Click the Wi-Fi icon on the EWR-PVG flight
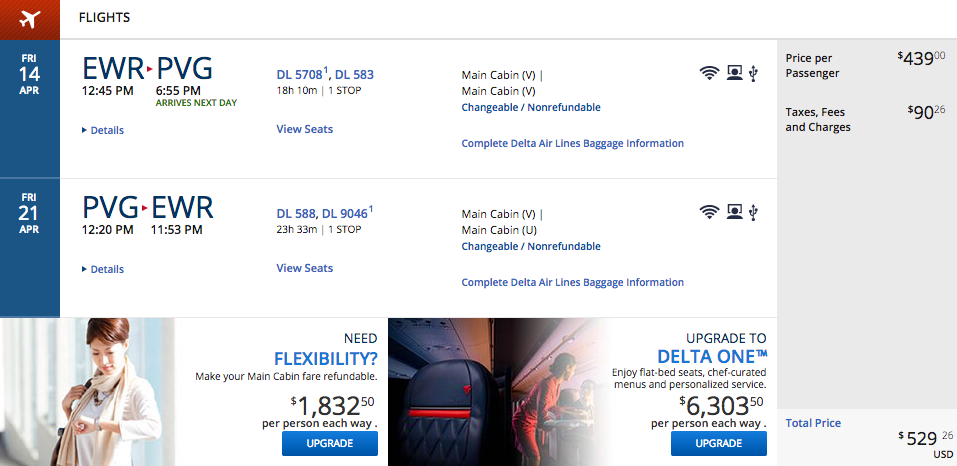This screenshot has width=957, height=466. click(709, 73)
